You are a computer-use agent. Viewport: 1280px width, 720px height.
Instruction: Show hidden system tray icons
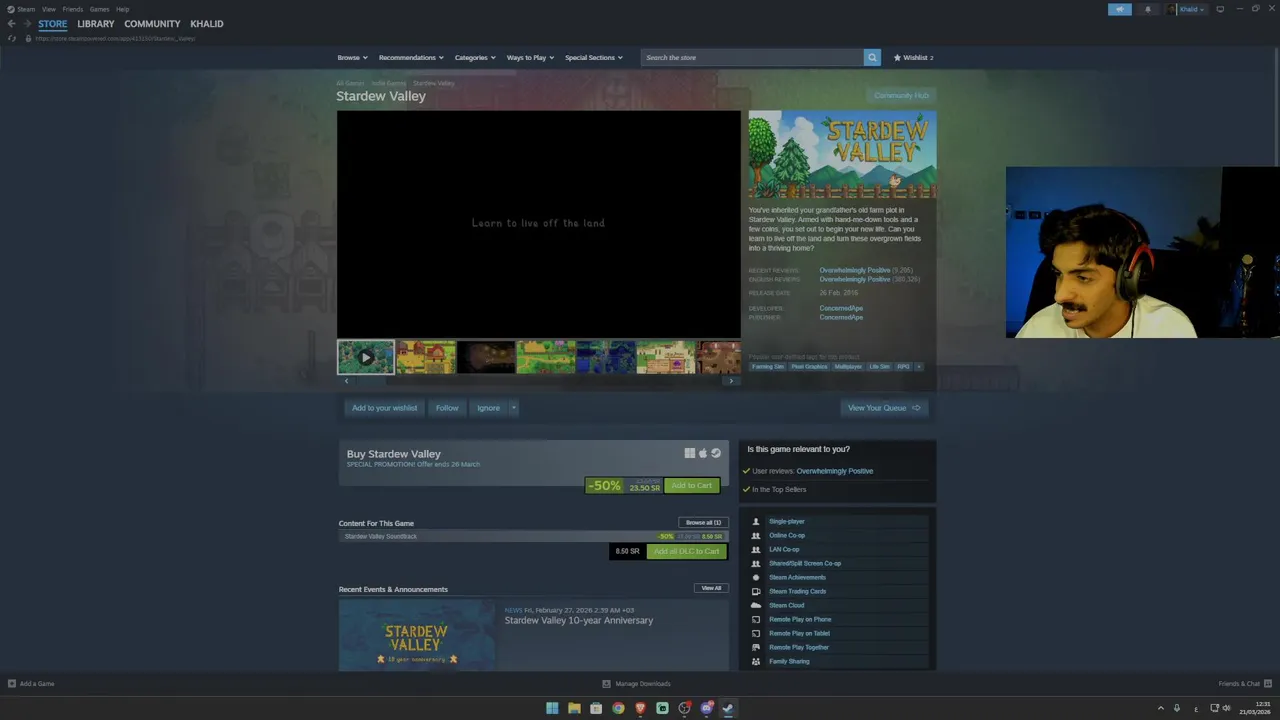(x=1161, y=708)
